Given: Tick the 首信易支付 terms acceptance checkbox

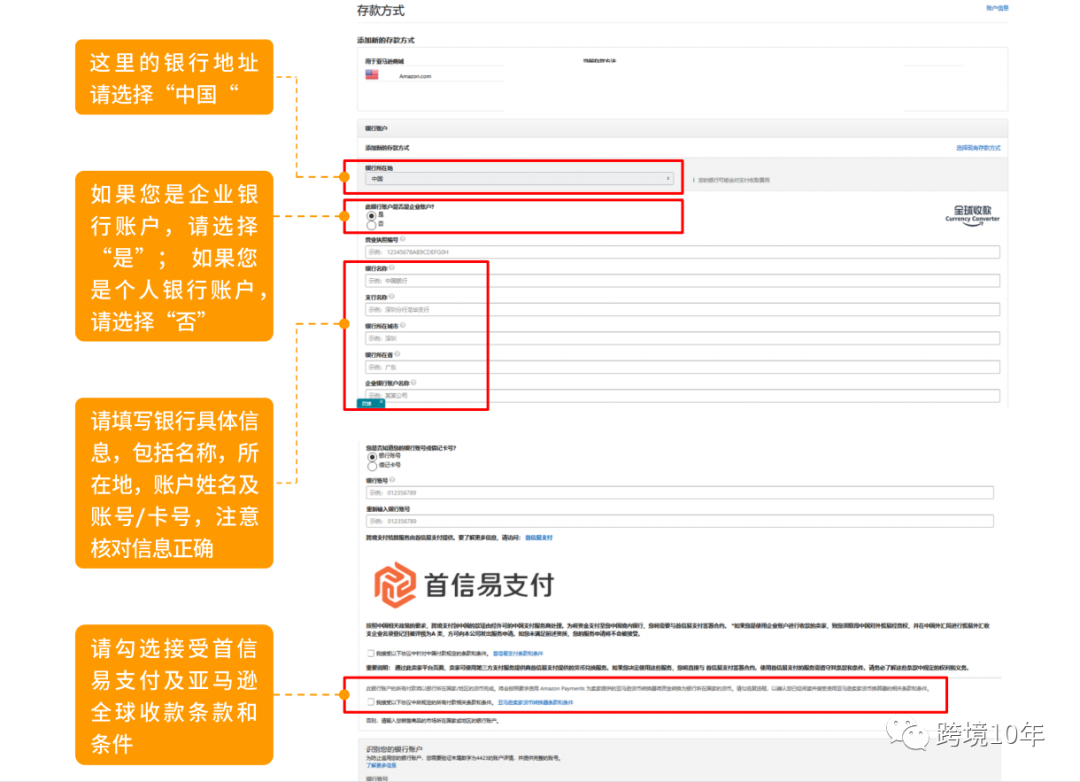Looking at the screenshot, I should pyautogui.click(x=371, y=652).
